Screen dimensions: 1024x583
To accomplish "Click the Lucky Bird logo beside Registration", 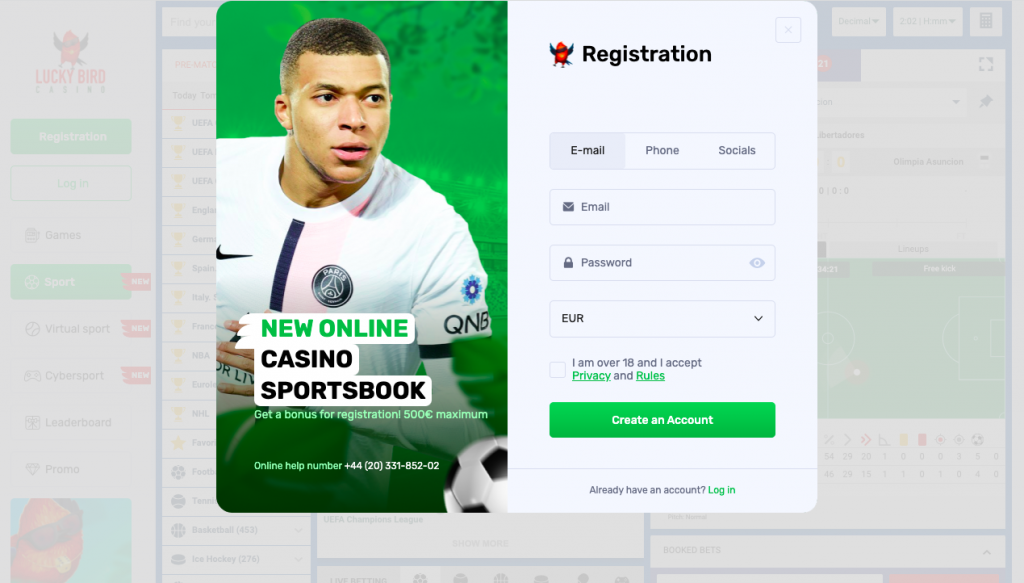I will (561, 54).
